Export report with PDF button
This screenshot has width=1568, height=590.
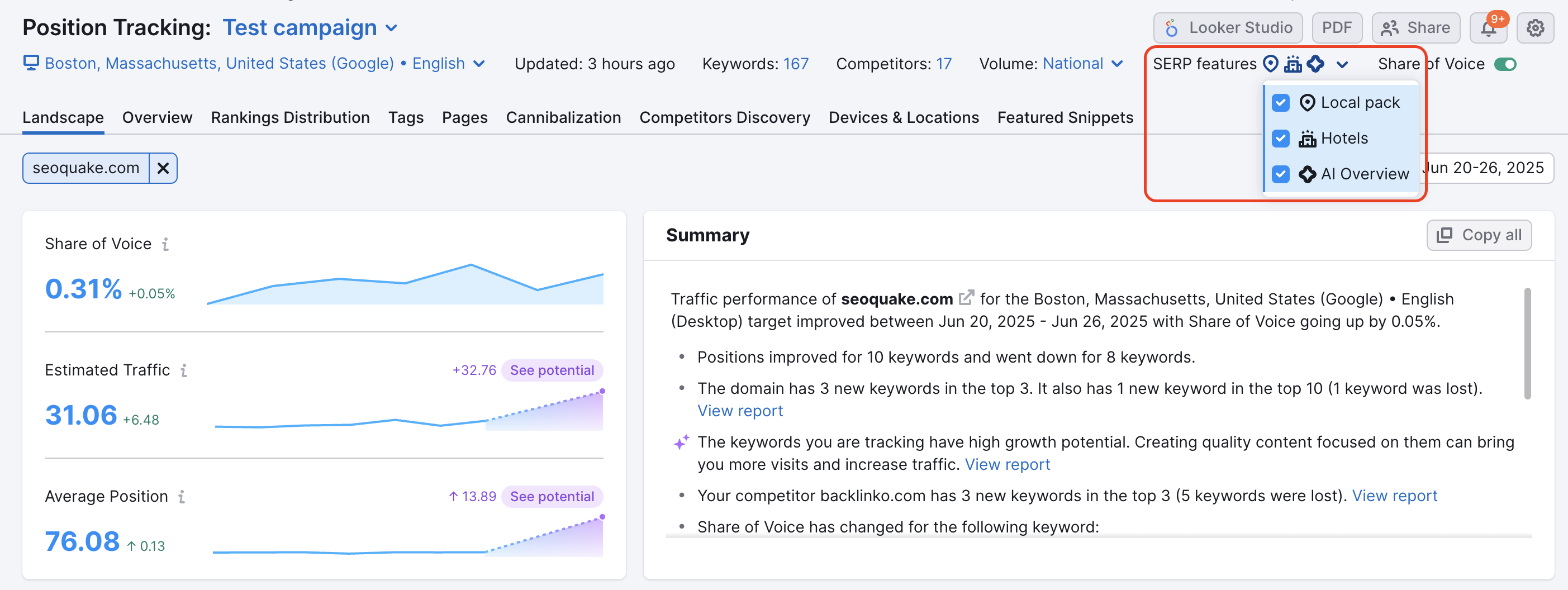pos(1336,28)
